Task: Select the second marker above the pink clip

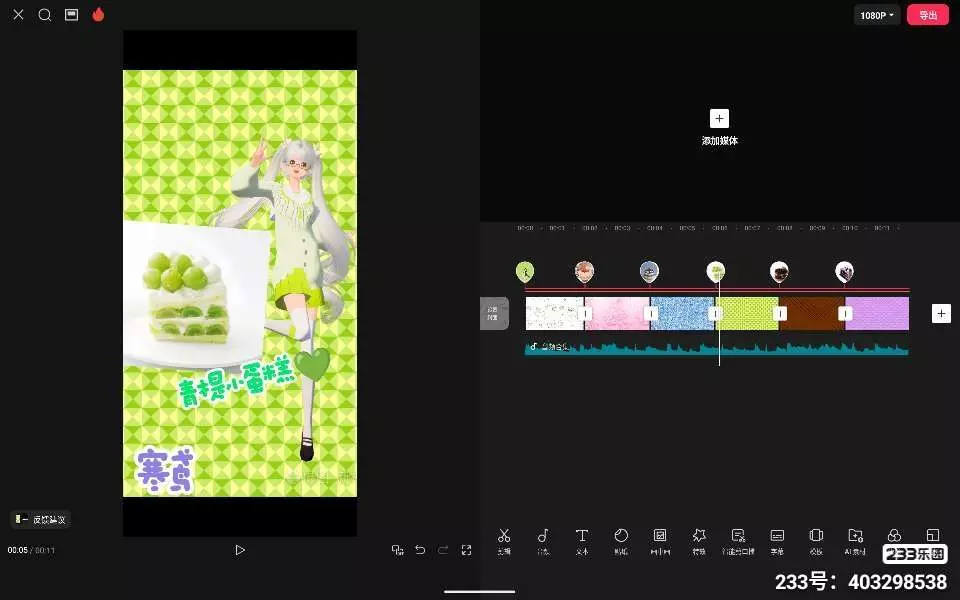Action: click(585, 272)
